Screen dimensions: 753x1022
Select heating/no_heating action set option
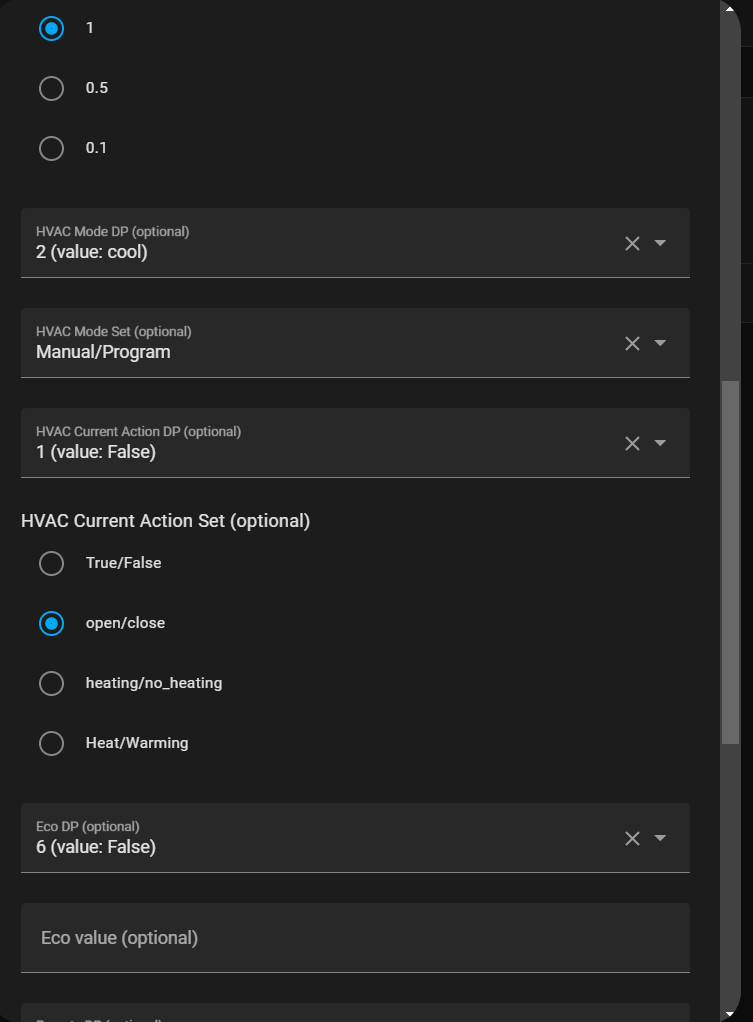point(51,683)
